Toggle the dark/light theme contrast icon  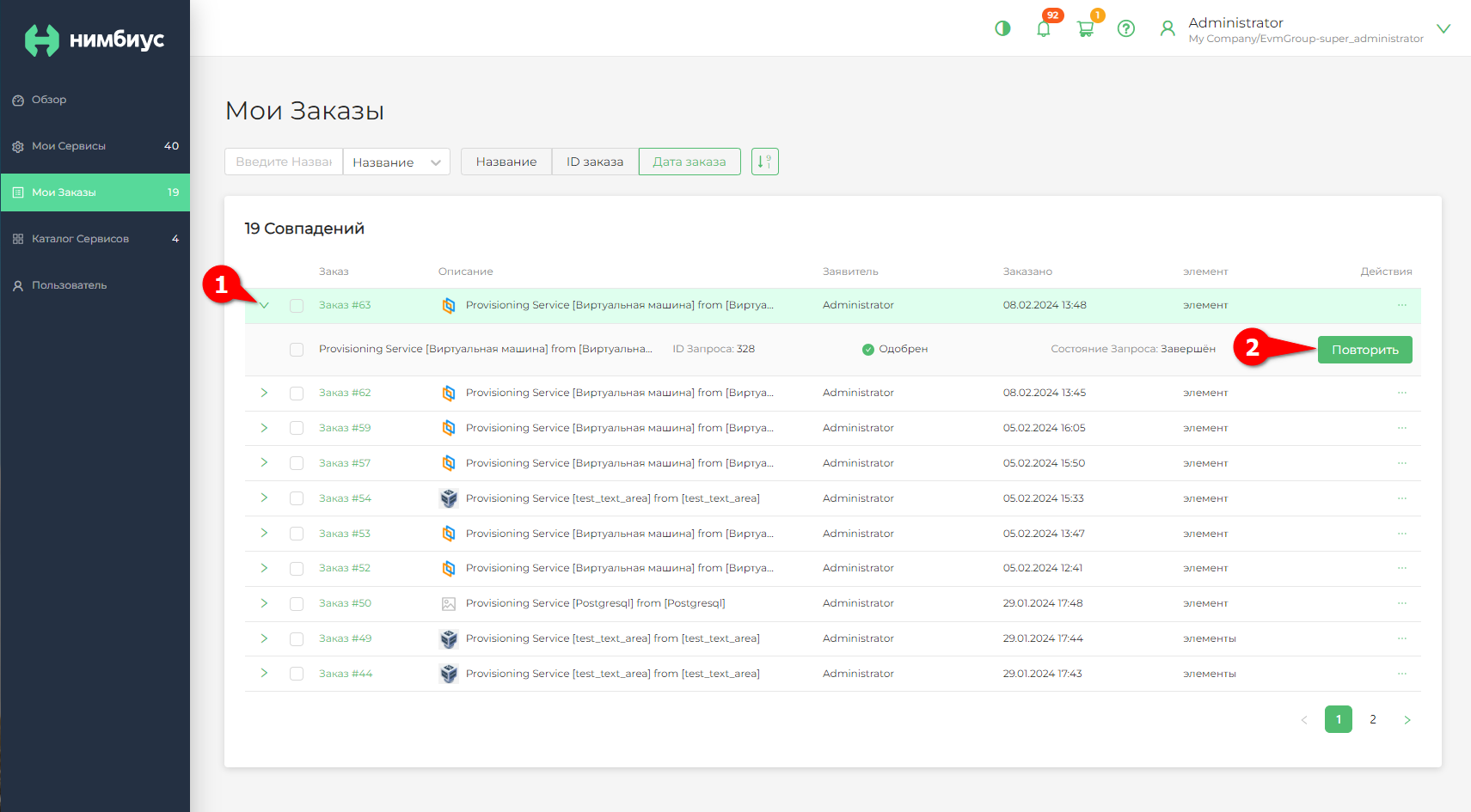(x=1002, y=28)
